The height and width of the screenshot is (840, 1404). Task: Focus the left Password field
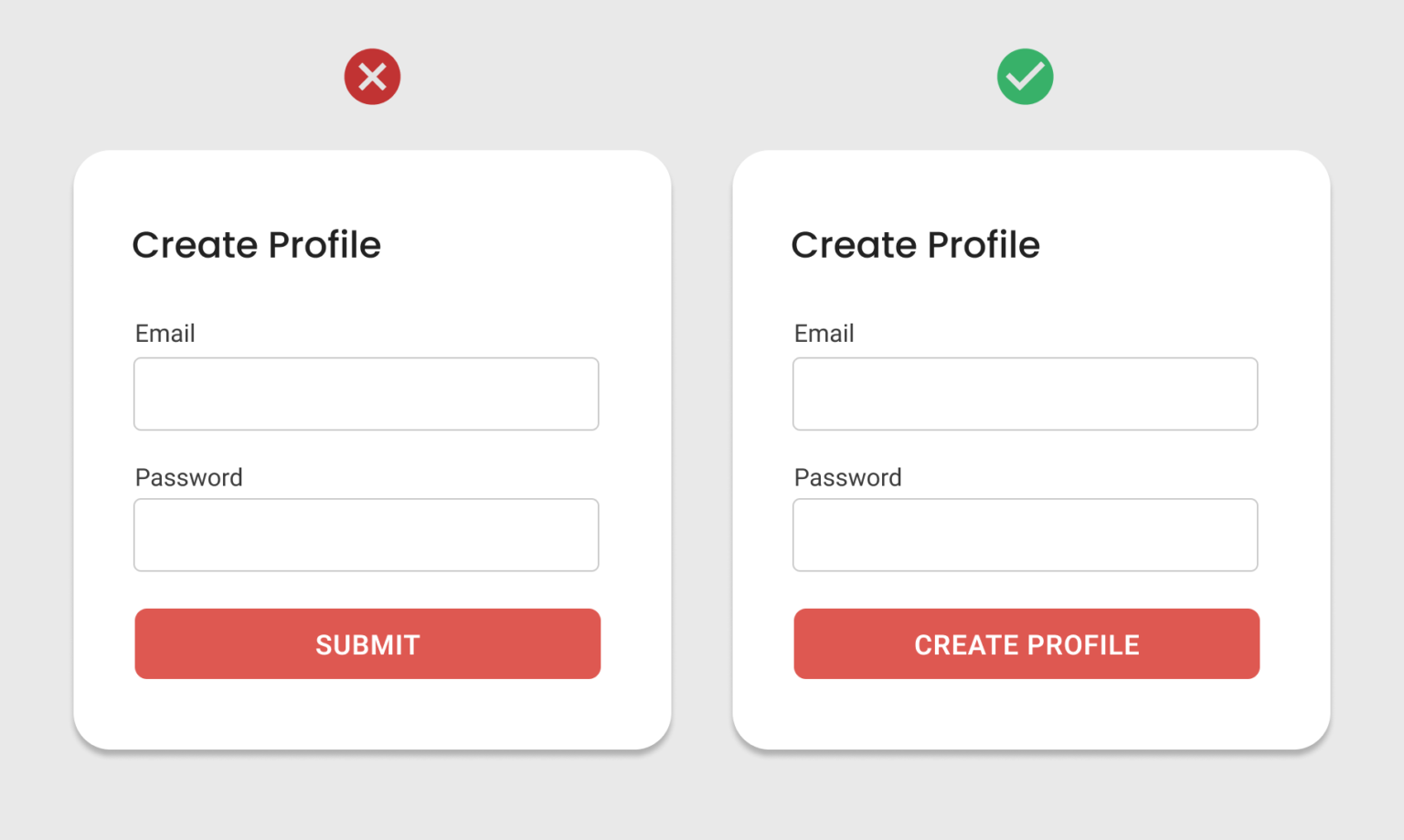click(x=366, y=535)
